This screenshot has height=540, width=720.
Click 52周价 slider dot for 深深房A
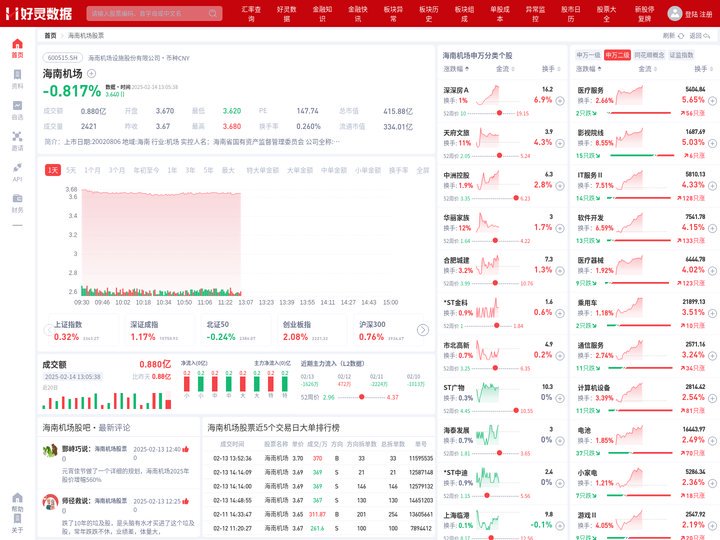(x=499, y=113)
